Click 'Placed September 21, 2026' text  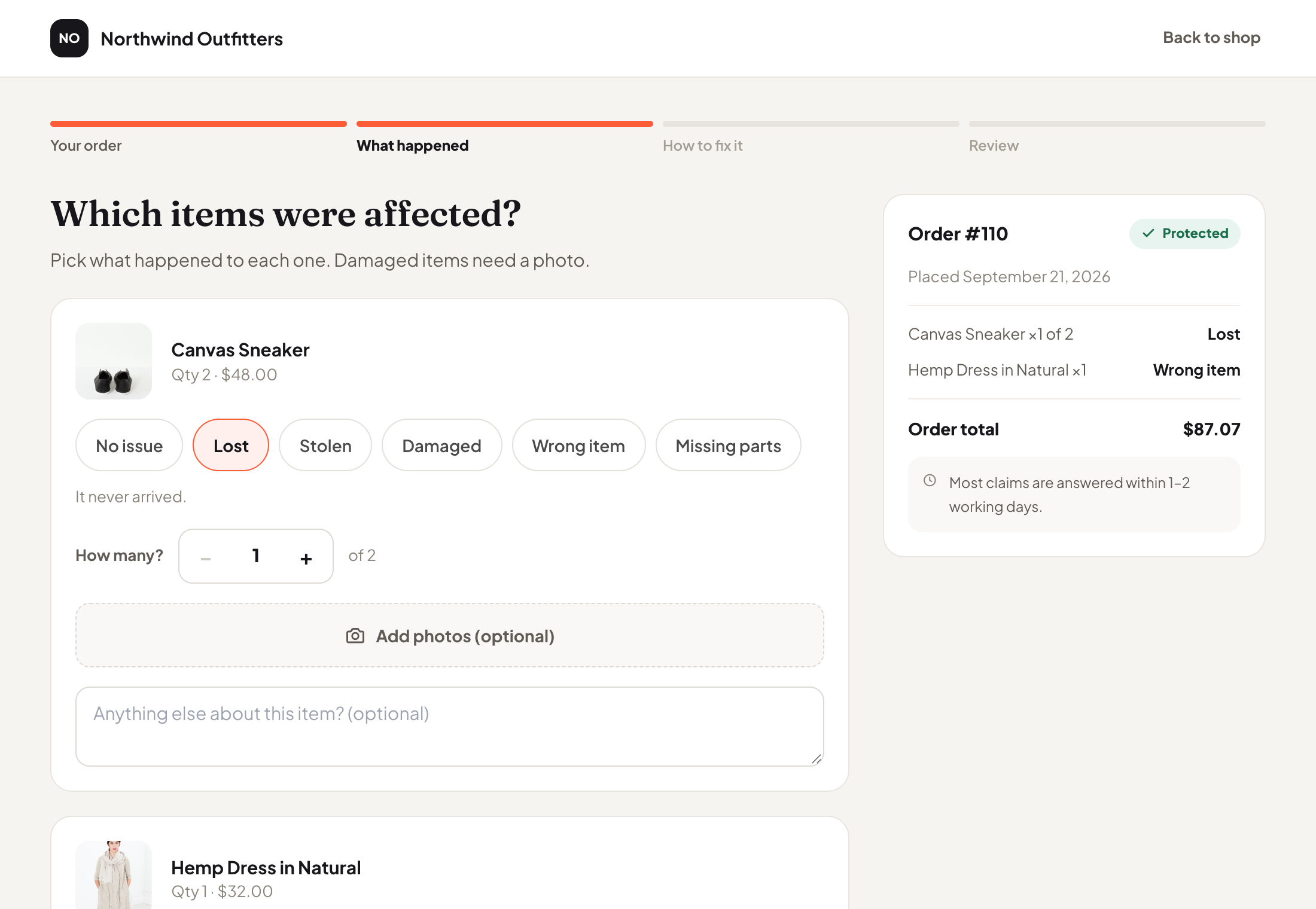pyautogui.click(x=1009, y=276)
